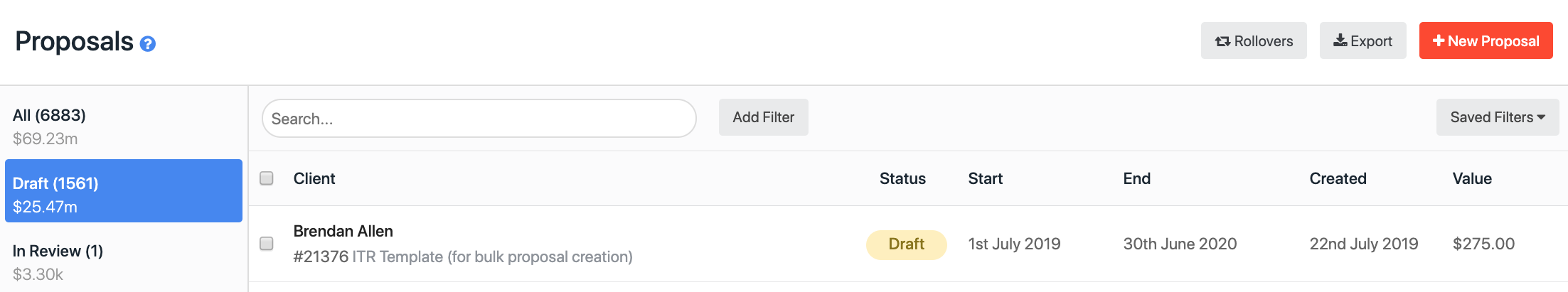Click the yellow Draft status badge

pyautogui.click(x=906, y=244)
